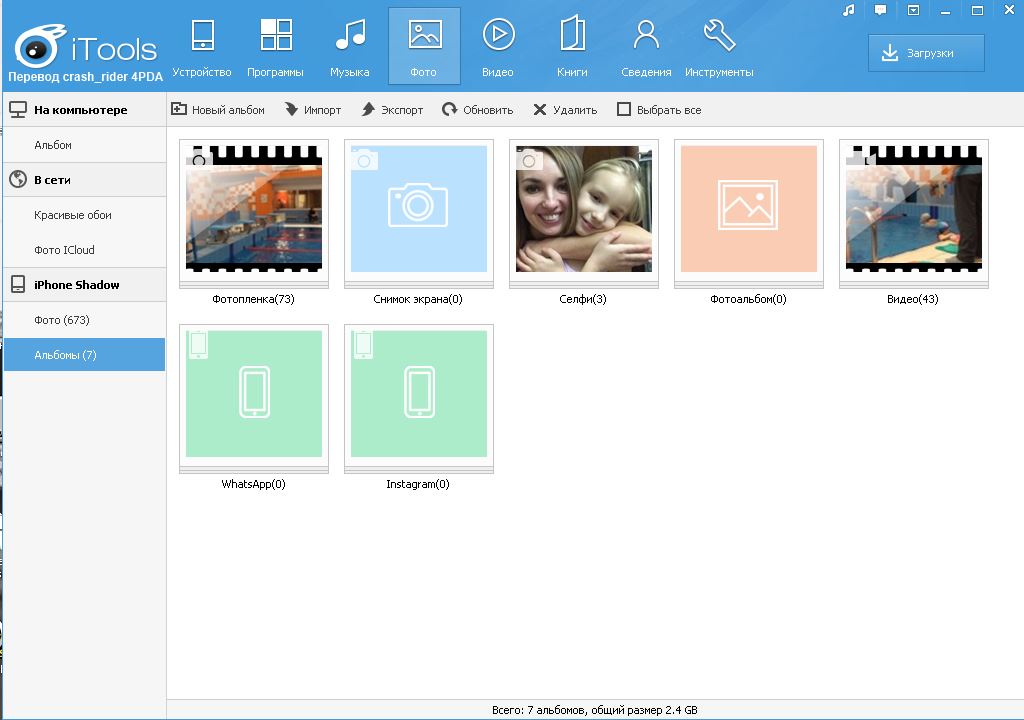
Task: Click the Новый альбом toolbar button
Action: click(218, 110)
